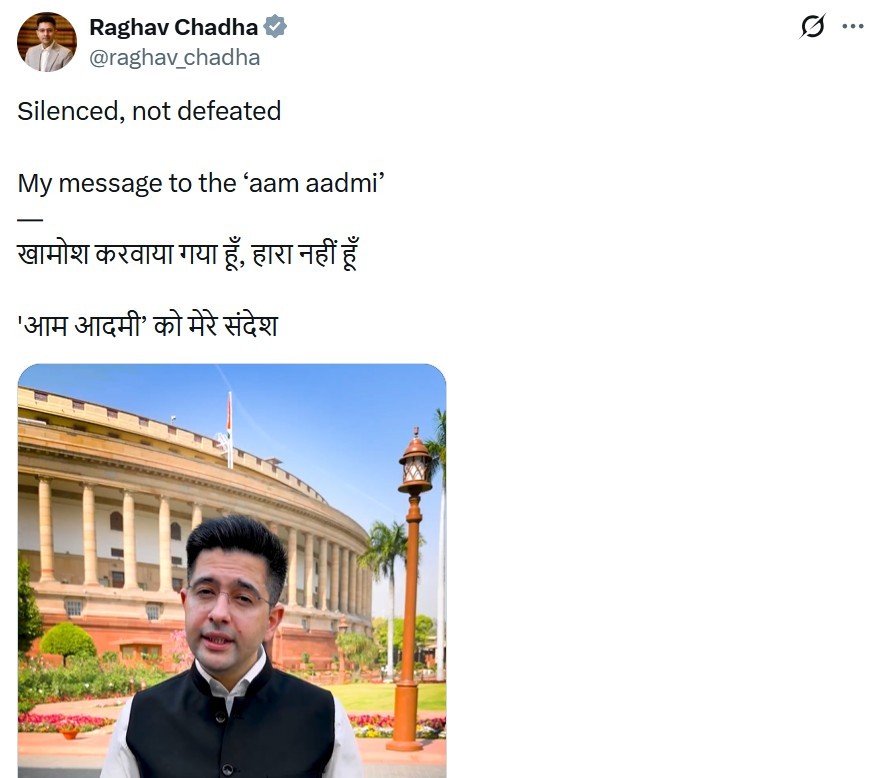Open the @raghav_chadha handle link
Viewport: 876px width, 778px height.
coord(174,58)
